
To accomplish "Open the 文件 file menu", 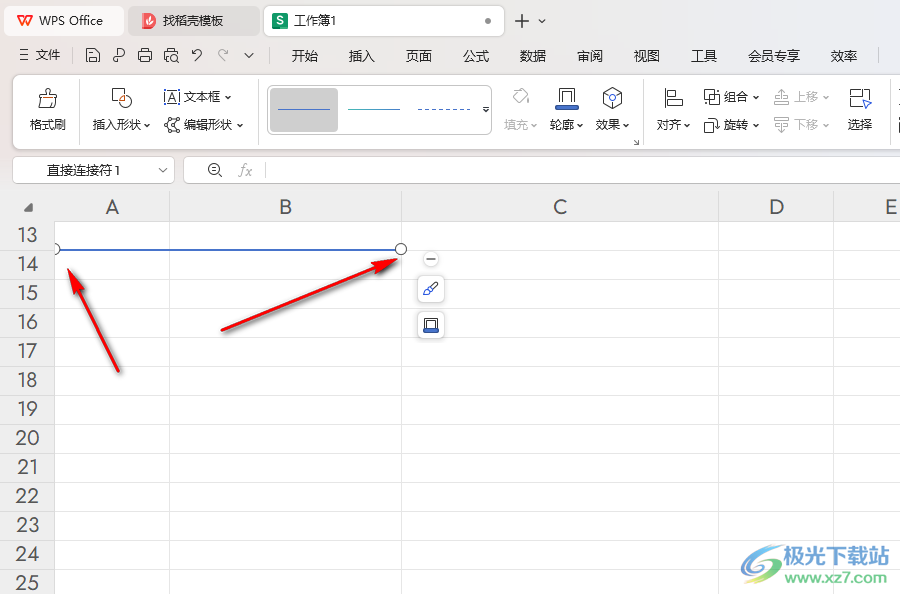I will [x=40, y=55].
